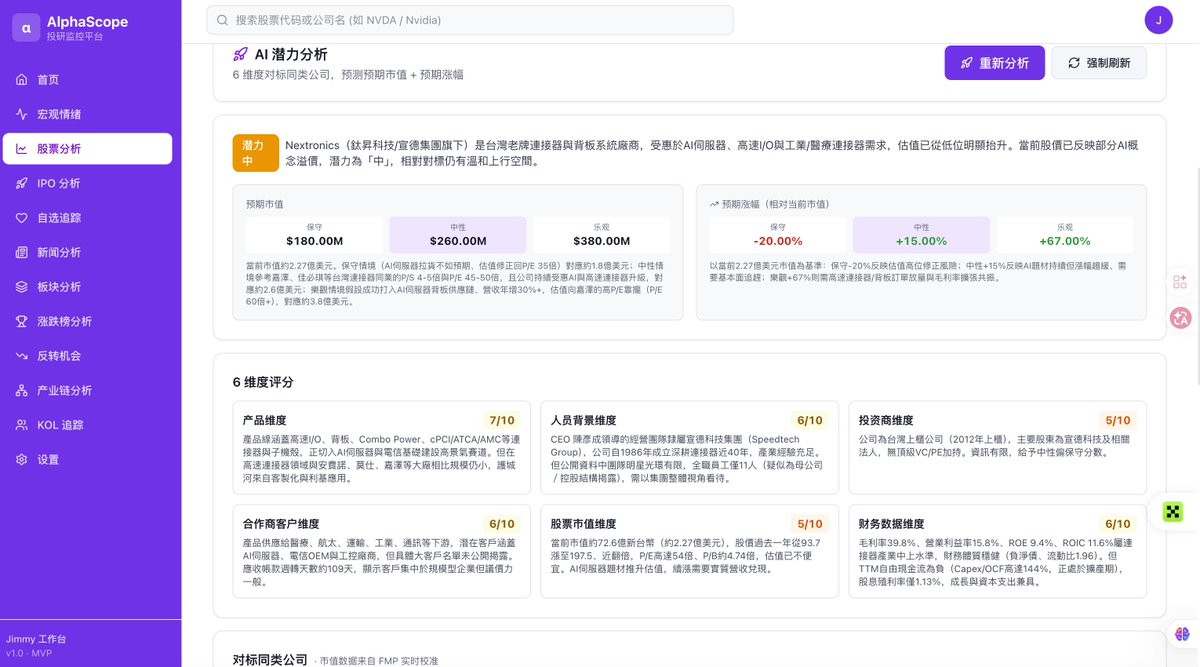Click the 人员背景维度 6/10 score badge
The image size is (1200, 667).
[810, 421]
